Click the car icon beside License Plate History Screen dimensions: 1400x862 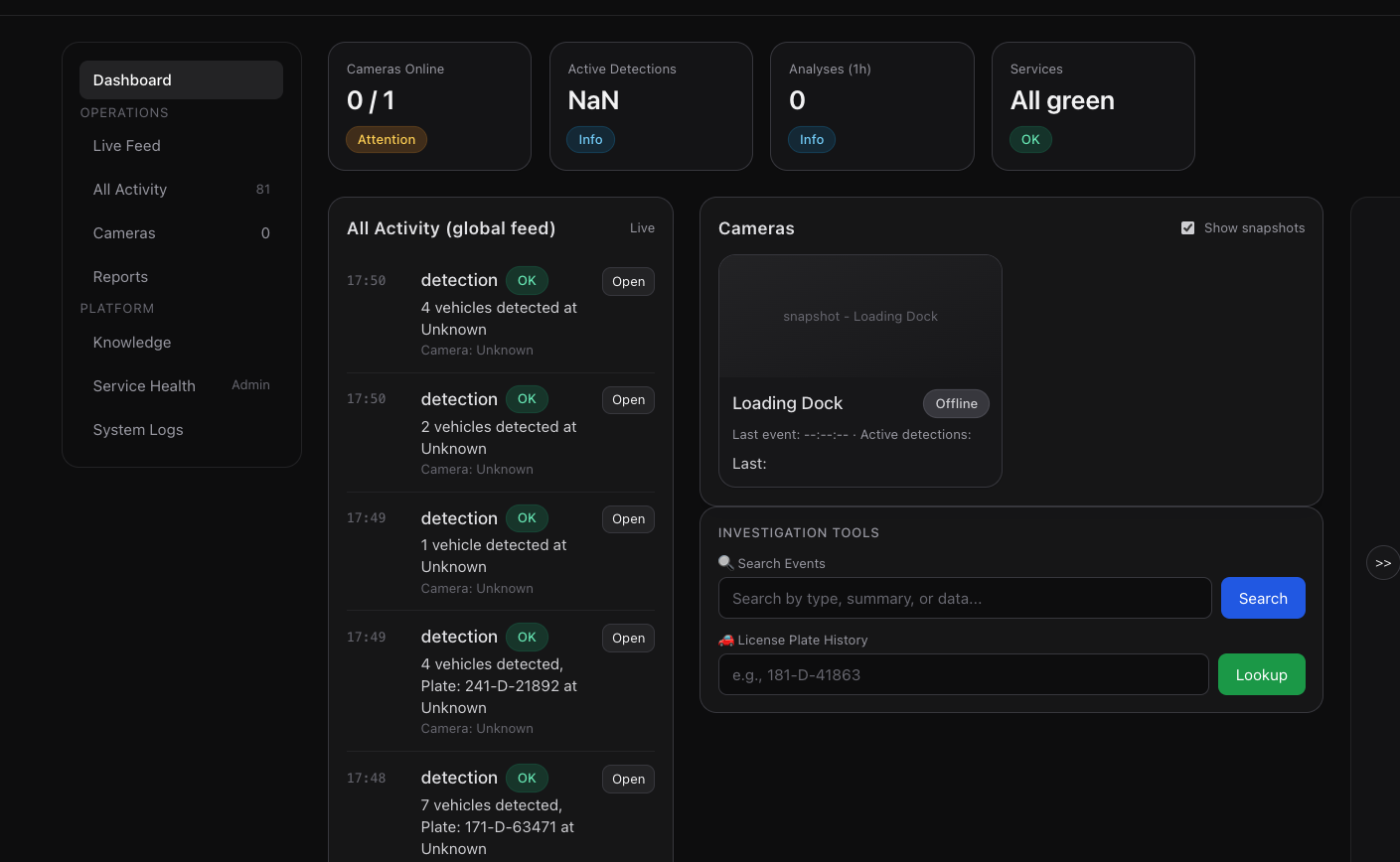pos(725,640)
